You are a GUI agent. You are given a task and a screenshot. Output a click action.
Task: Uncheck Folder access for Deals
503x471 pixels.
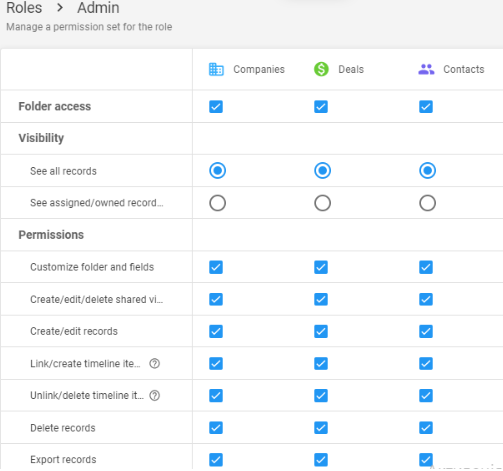321,107
